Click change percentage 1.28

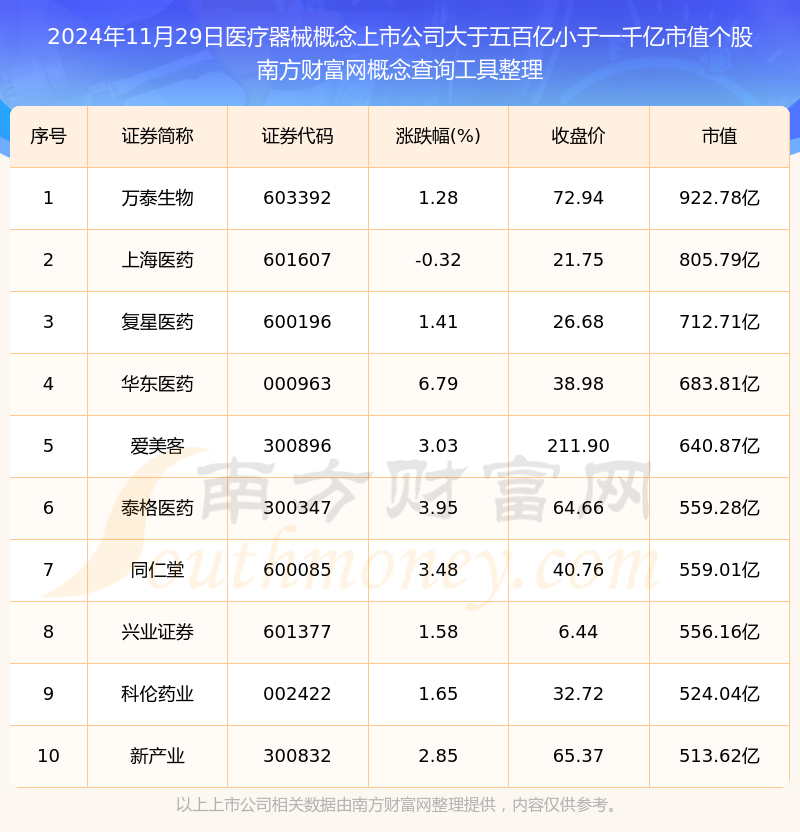point(438,198)
